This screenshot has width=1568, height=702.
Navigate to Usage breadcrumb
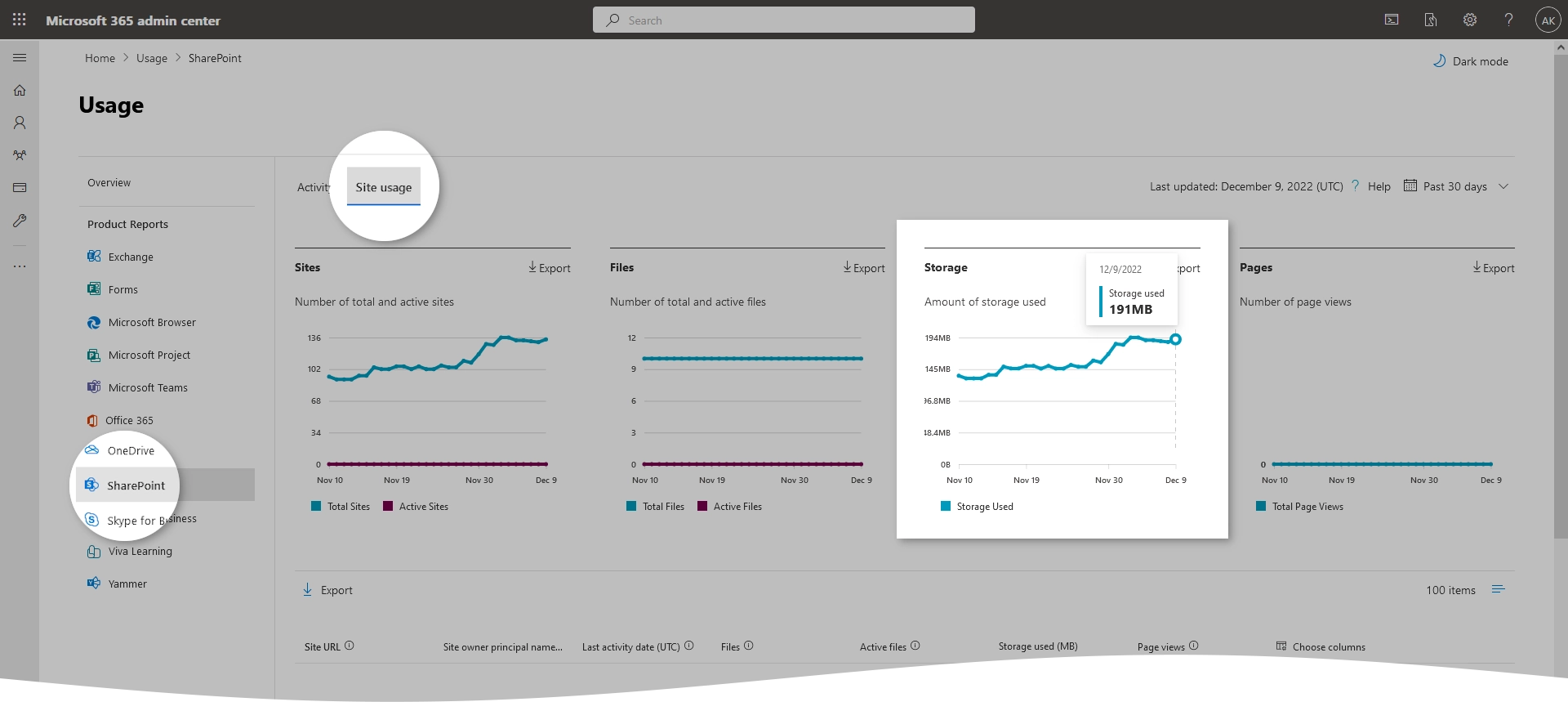tap(152, 58)
